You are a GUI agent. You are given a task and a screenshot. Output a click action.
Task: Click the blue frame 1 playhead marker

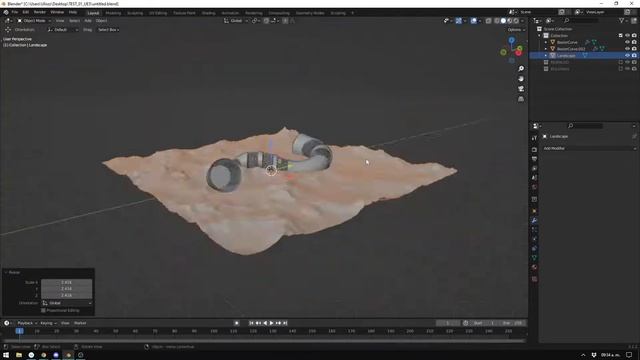19,331
